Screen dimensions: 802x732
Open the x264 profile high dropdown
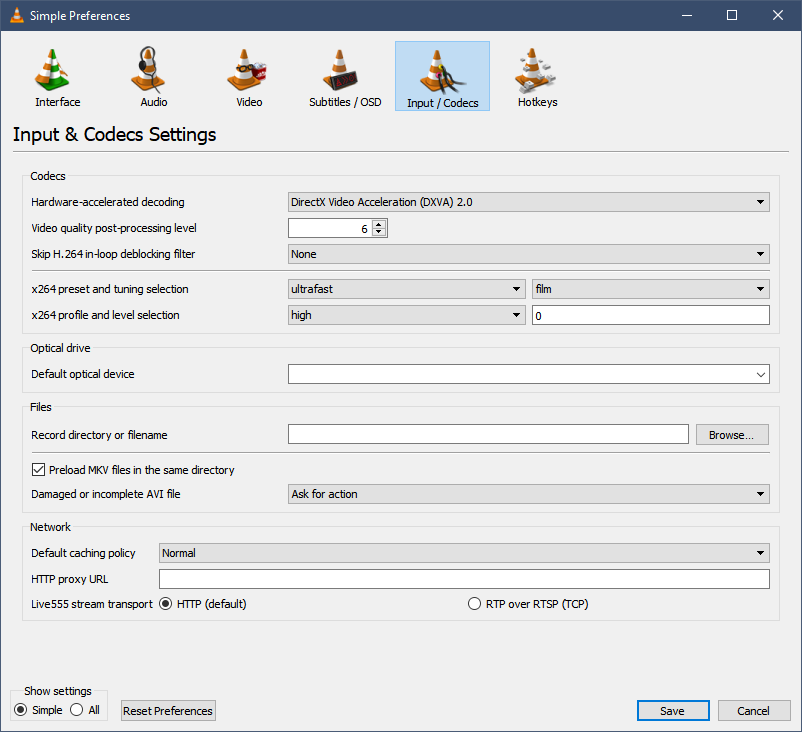407,315
